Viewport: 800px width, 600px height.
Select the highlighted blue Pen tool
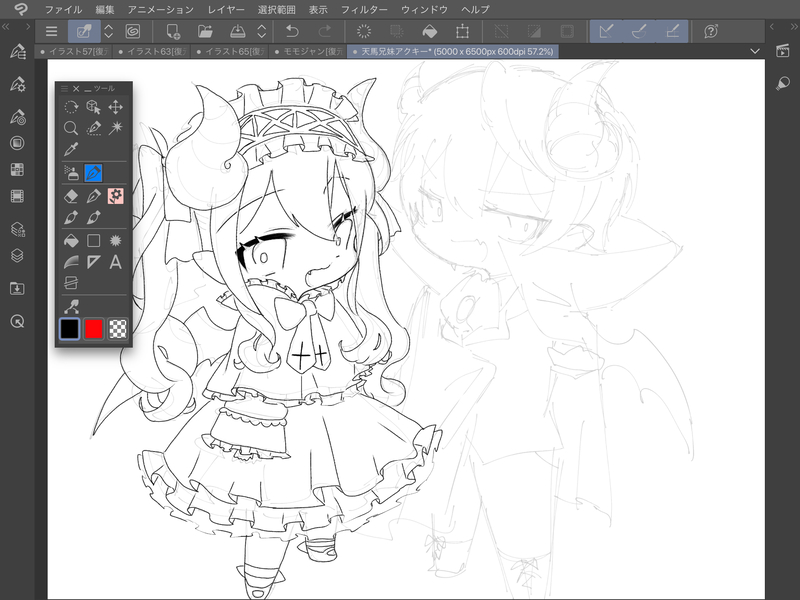pyautogui.click(x=93, y=173)
